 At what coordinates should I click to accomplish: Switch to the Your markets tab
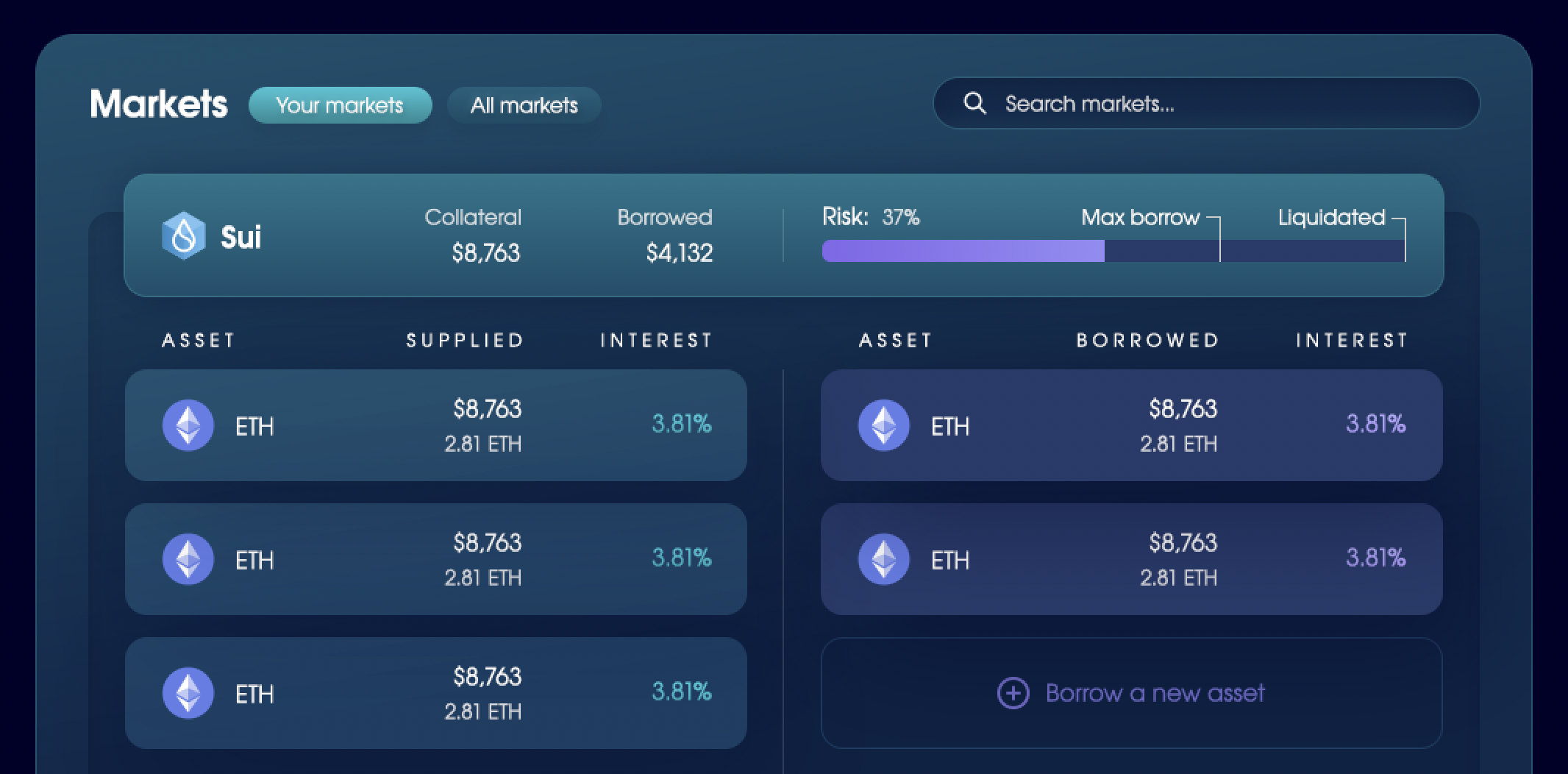coord(340,105)
